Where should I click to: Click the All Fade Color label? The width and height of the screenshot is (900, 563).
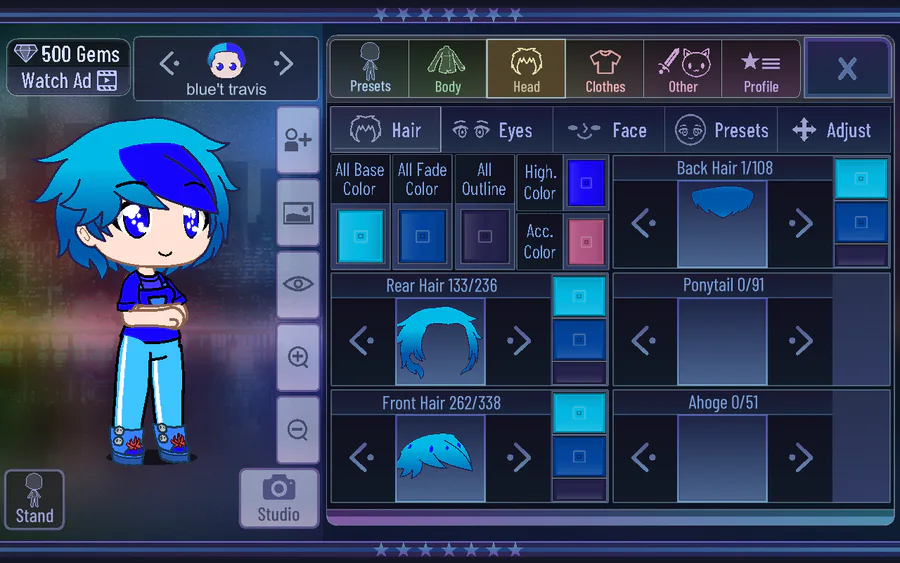(x=422, y=179)
